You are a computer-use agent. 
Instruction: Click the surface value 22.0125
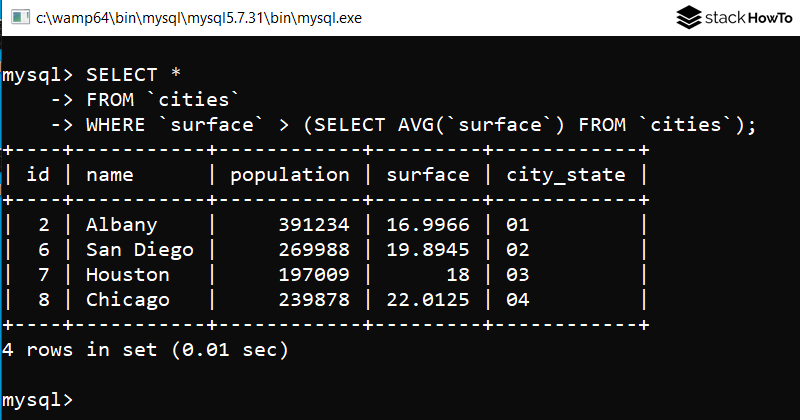click(x=427, y=300)
